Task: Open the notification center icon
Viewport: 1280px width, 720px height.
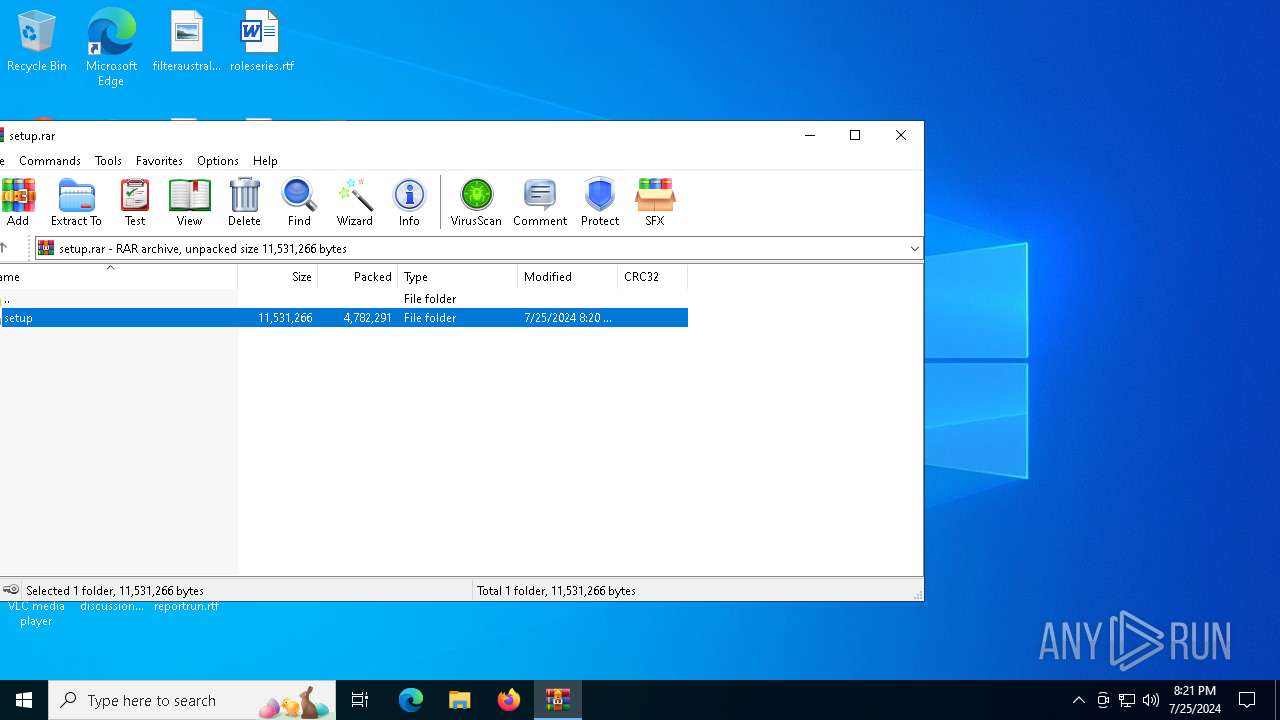Action: point(1247,700)
